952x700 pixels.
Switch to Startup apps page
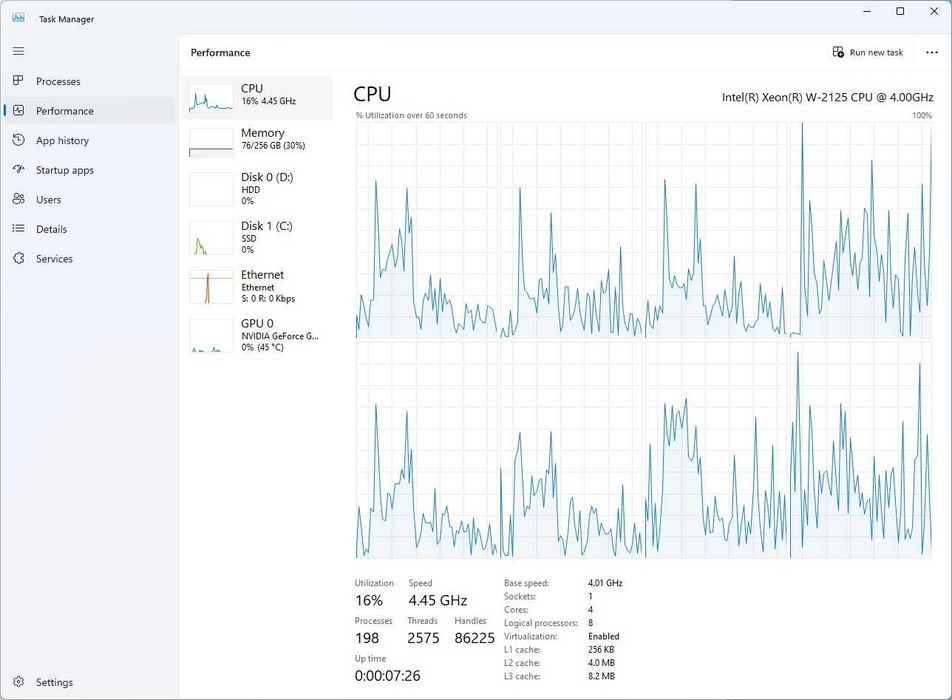[90, 170]
